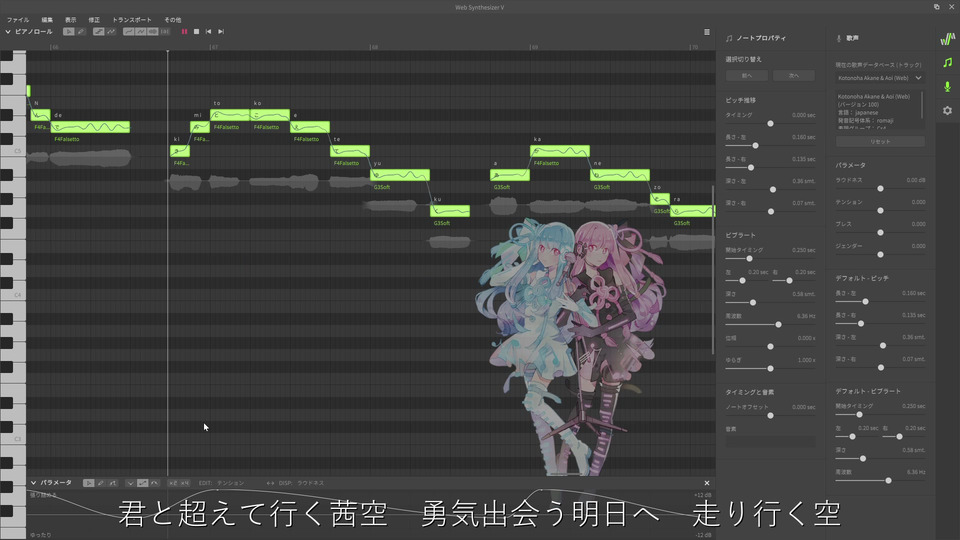Open the Kotonoha Akane & Aoi (Web) voice database dropdown
This screenshot has width=960, height=540.
click(880, 78)
